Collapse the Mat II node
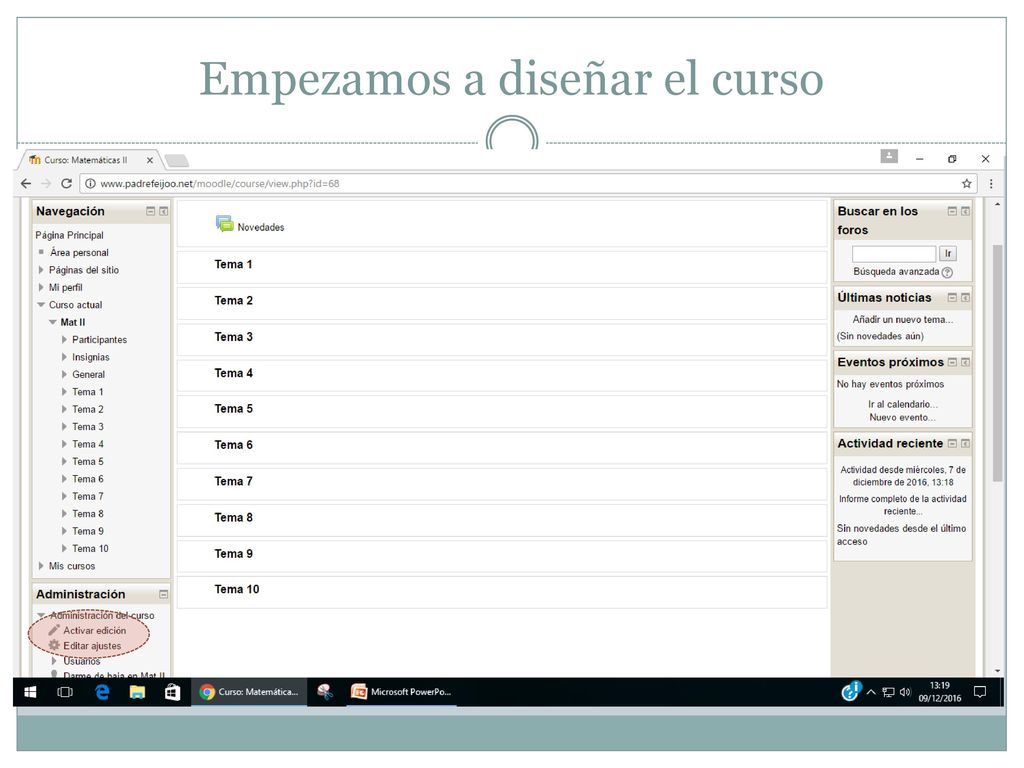Screen dimensions: 1024x768 [53, 322]
